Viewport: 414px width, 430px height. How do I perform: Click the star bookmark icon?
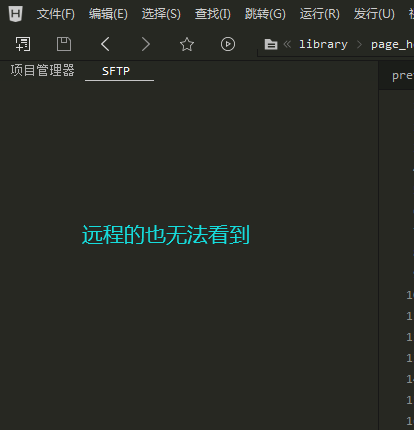[187, 44]
